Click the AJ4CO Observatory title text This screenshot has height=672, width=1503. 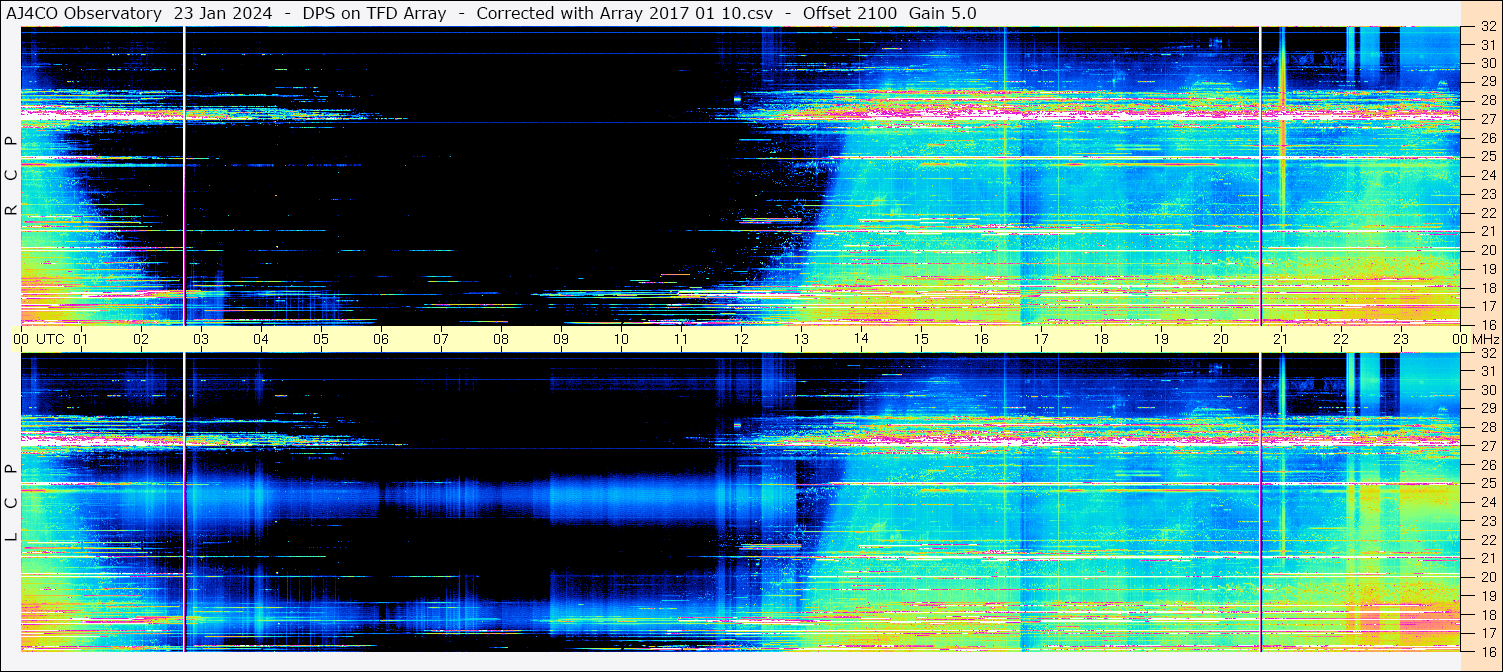click(x=83, y=13)
